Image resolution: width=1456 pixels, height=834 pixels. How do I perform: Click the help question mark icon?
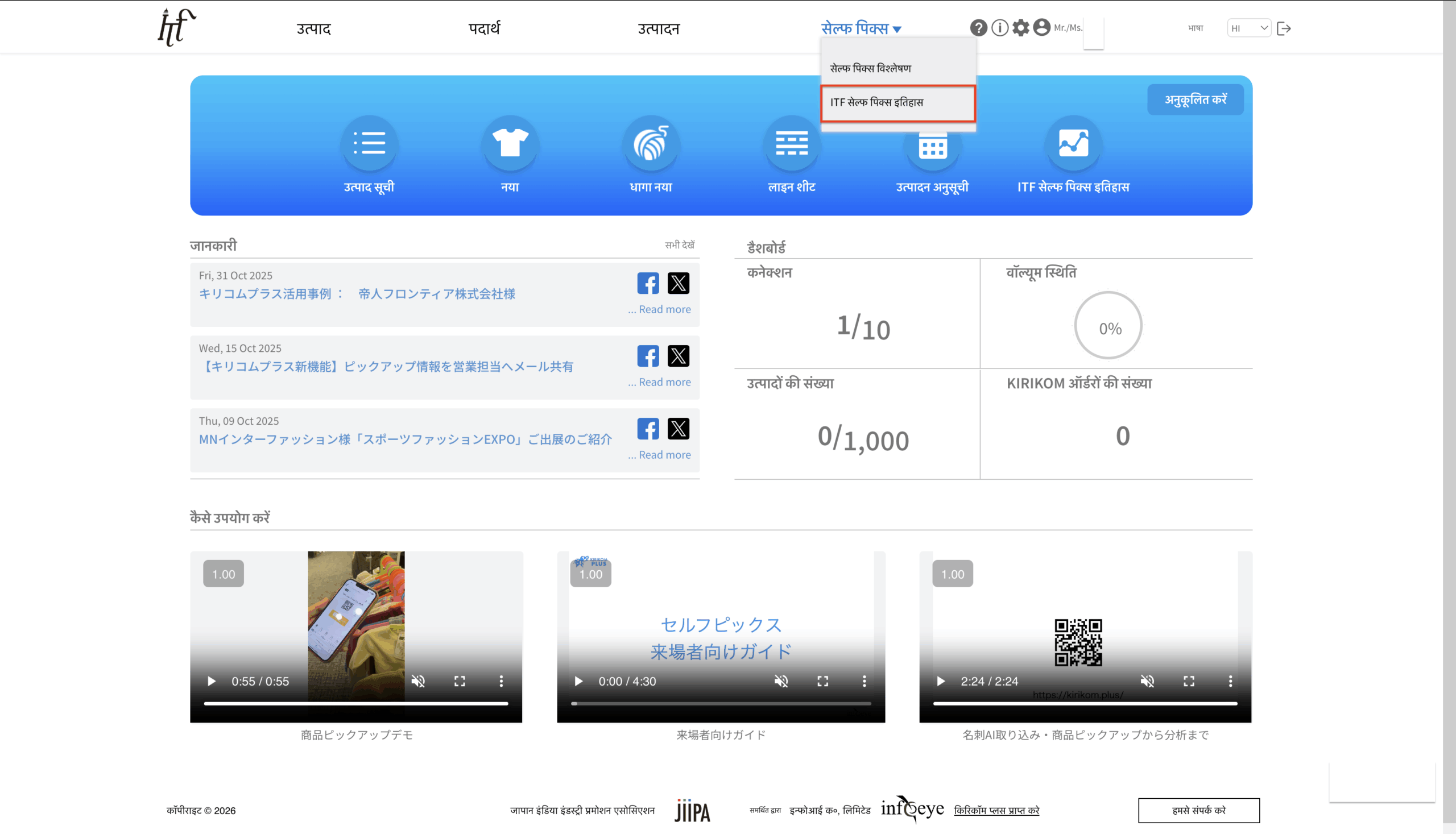coord(978,27)
